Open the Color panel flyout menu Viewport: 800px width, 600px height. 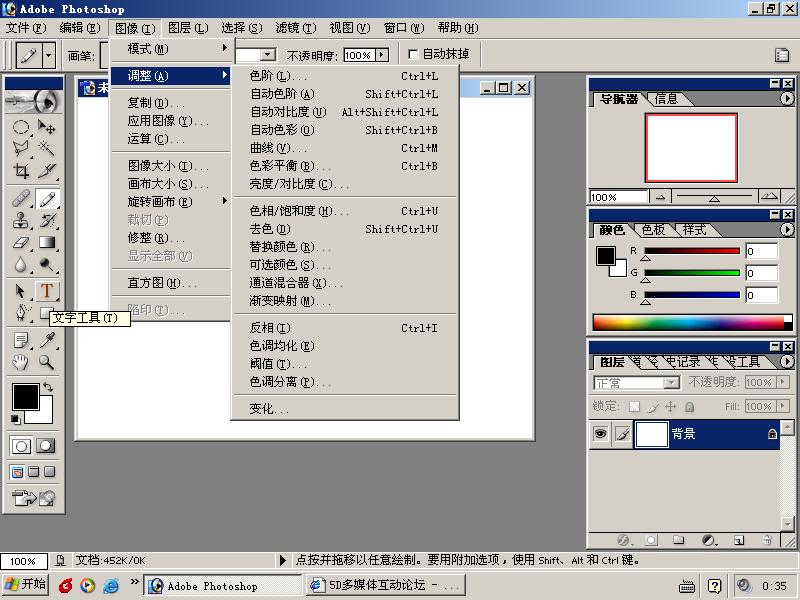point(787,230)
